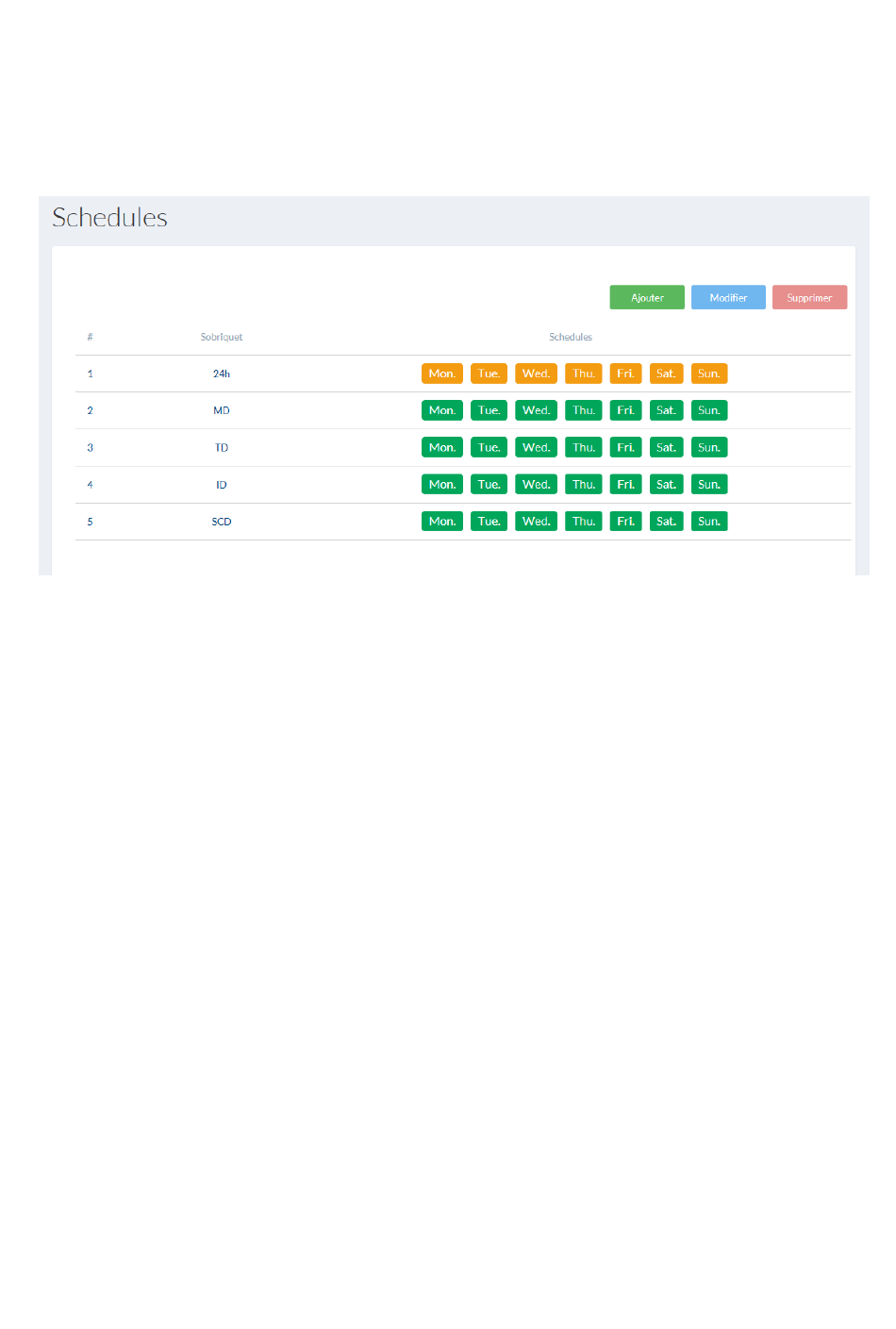Viewport: 896px width, 1329px height.
Task: Choose Wed. badge in the MD row
Action: [x=536, y=410]
